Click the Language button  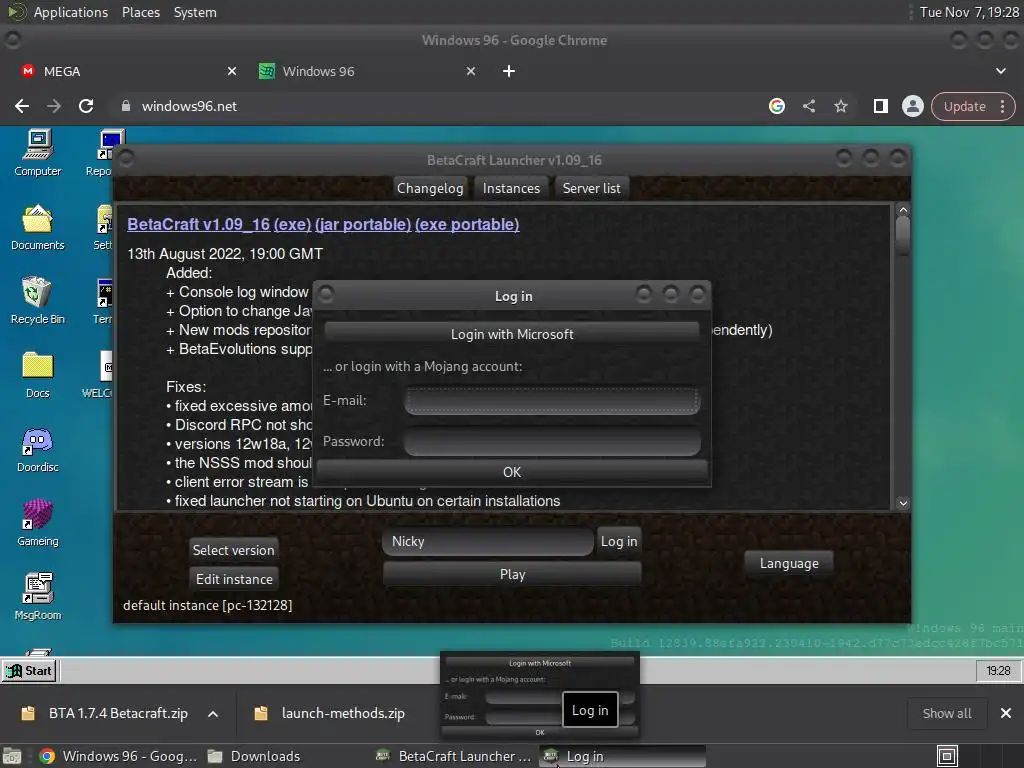click(x=789, y=563)
